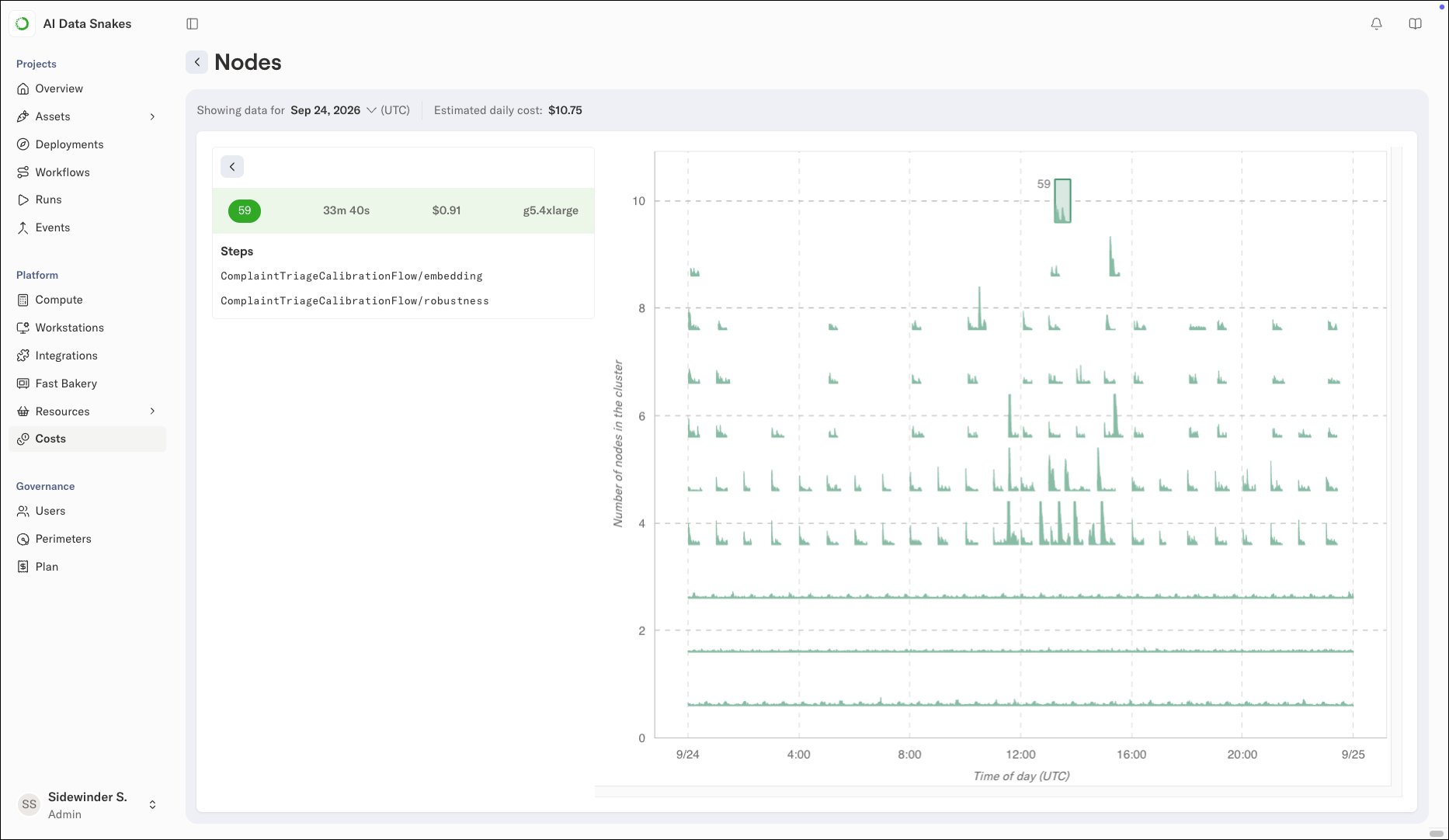Click the Workflows icon

(23, 172)
